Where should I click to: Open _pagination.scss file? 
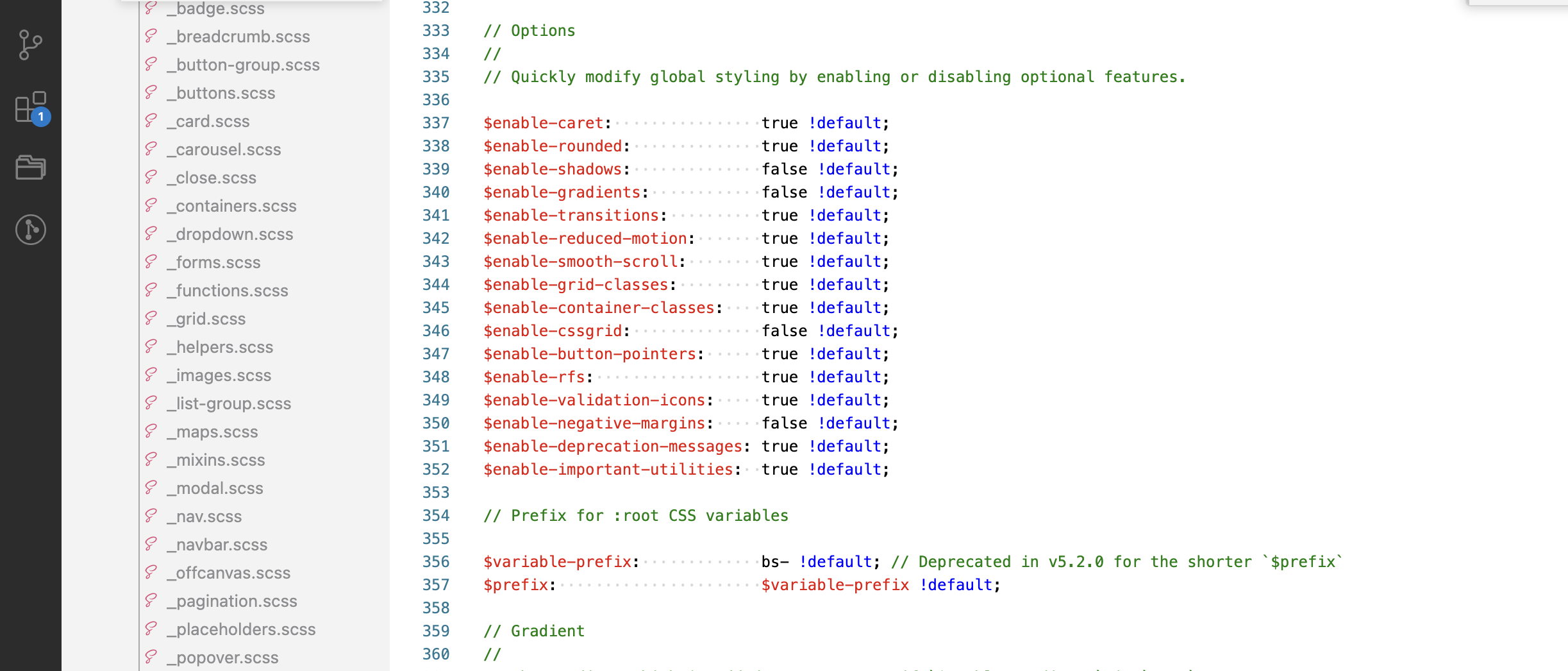231,601
